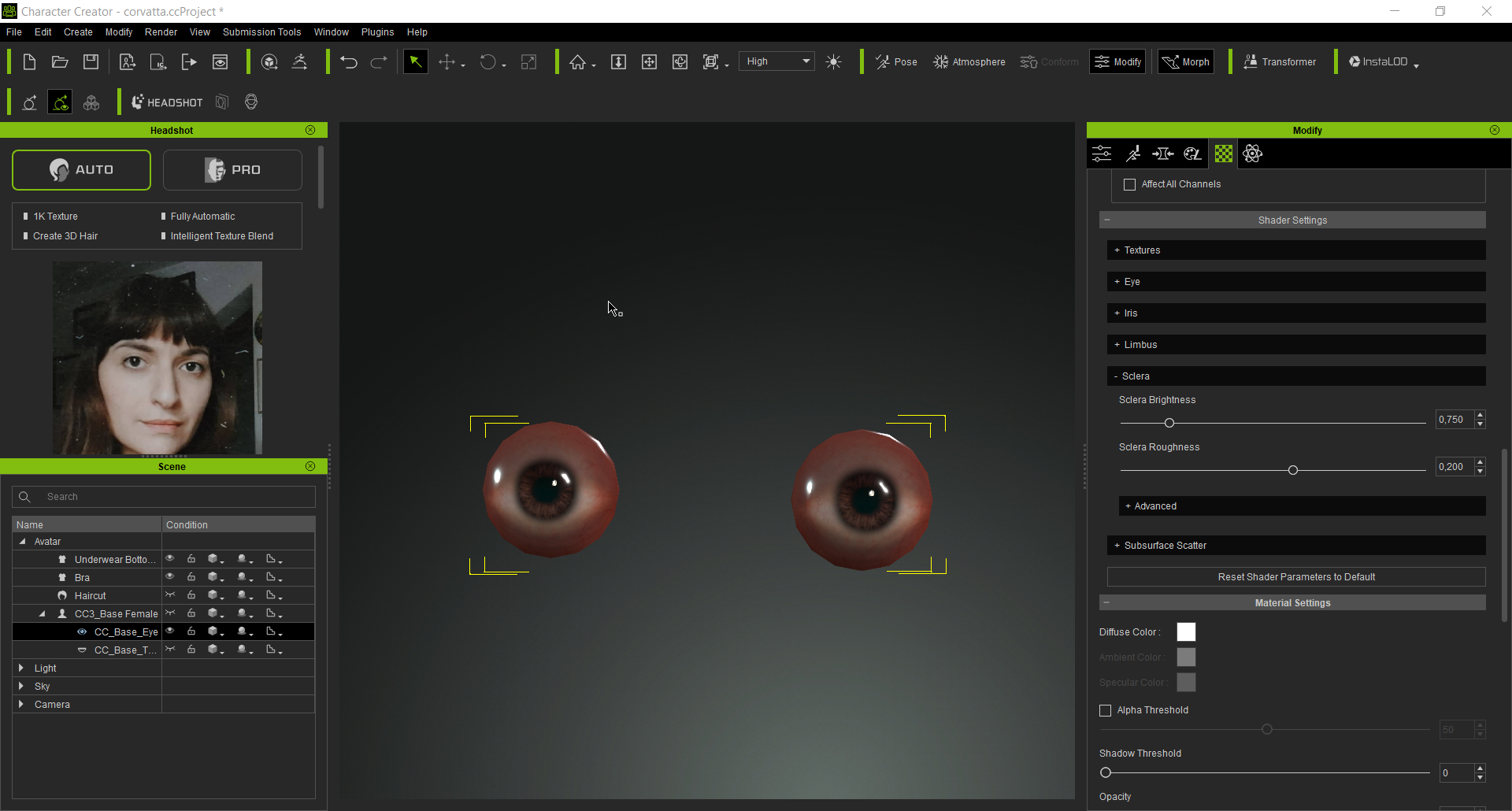1512x811 pixels.
Task: Open Pose mode
Action: (x=896, y=62)
